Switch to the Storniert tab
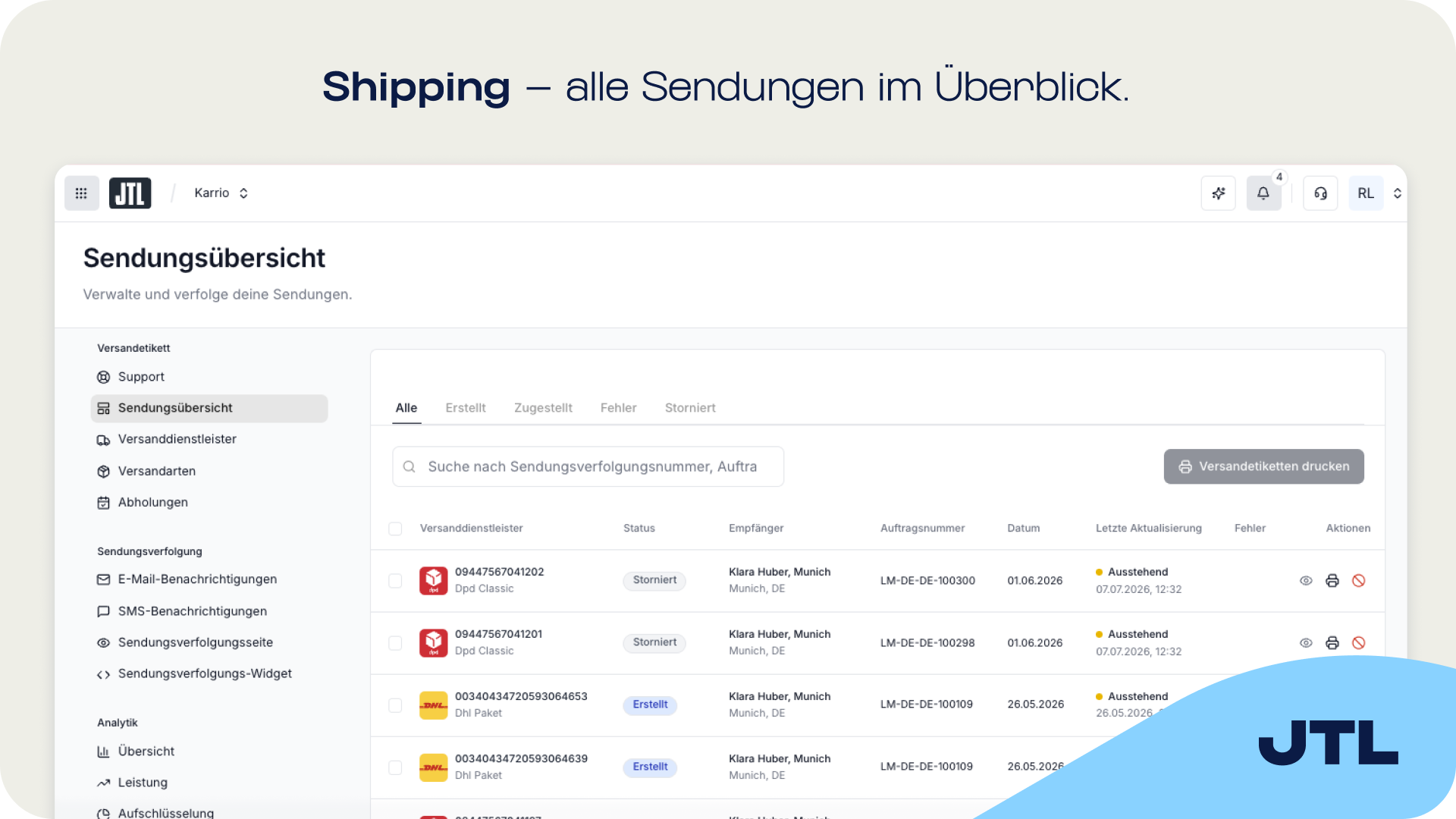 point(690,408)
